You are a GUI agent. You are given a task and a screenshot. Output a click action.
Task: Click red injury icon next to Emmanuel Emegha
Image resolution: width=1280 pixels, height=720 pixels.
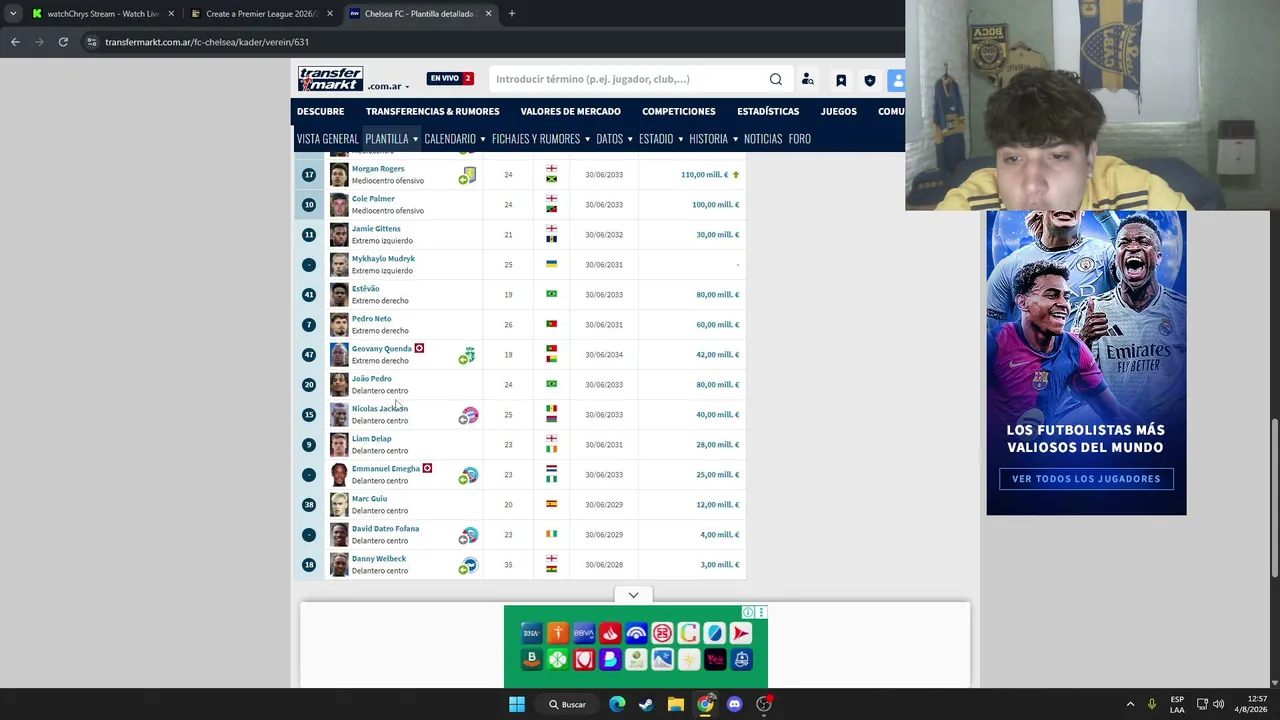point(427,468)
